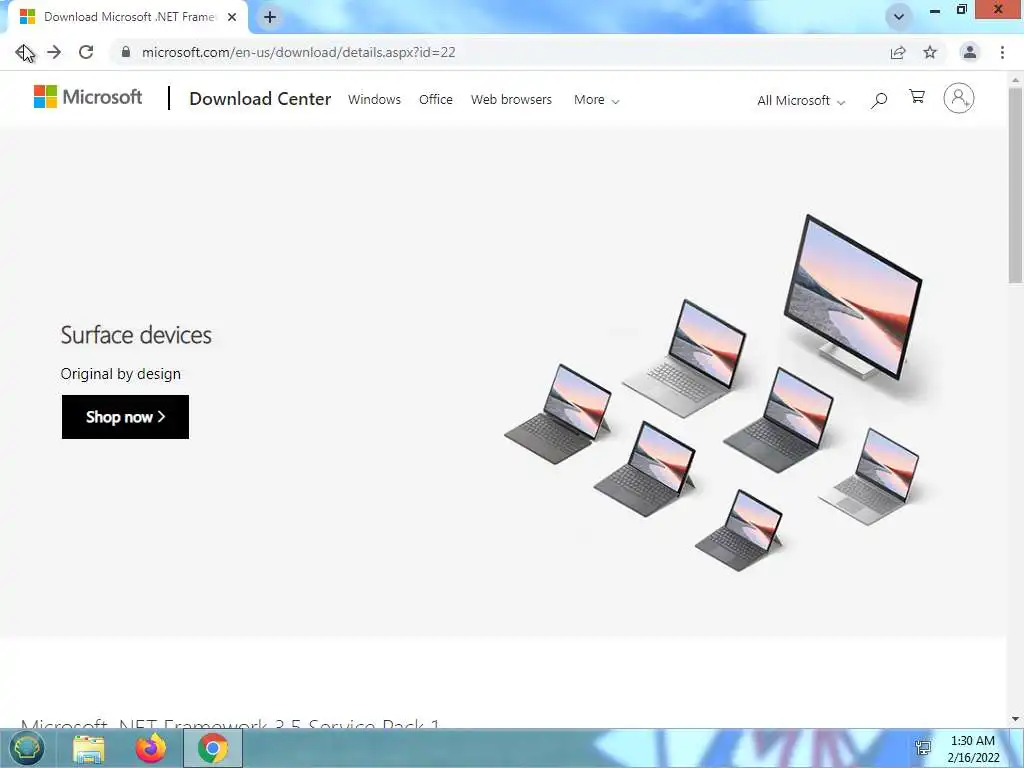Expand the All Microsoft dropdown
This screenshot has height=768, width=1024.
click(x=801, y=101)
